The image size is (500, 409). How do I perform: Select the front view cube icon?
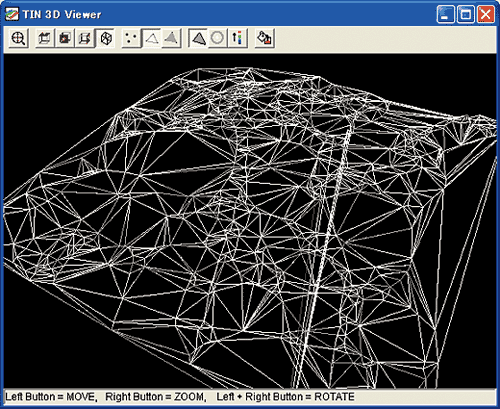(x=65, y=38)
